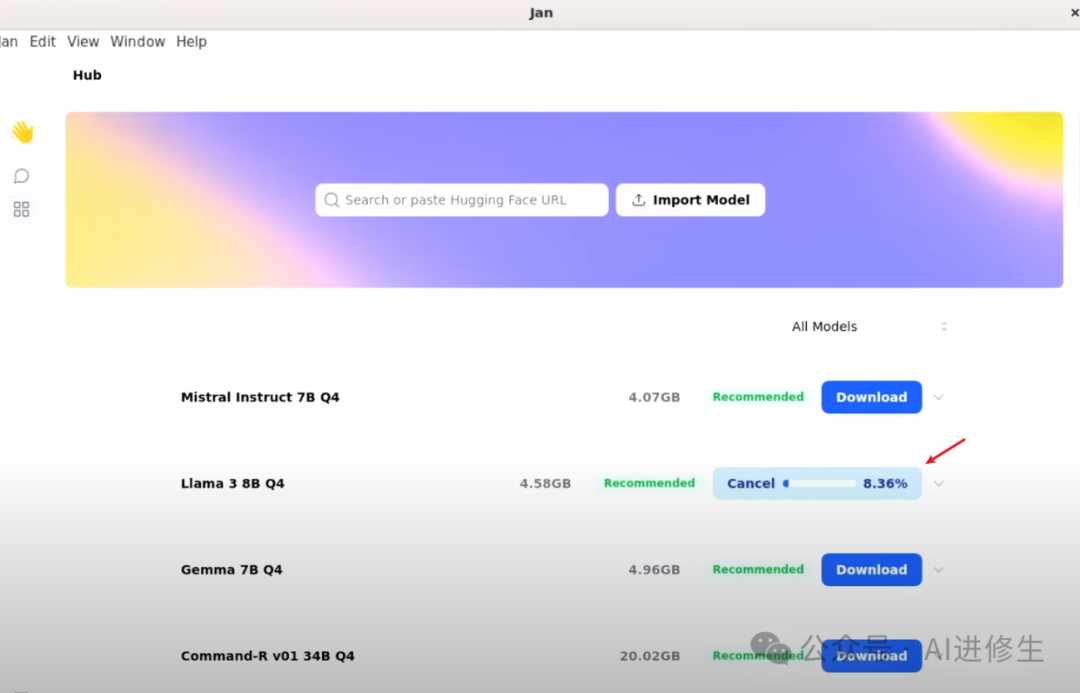
Task: Click the Import Model upload button
Action: 690,200
